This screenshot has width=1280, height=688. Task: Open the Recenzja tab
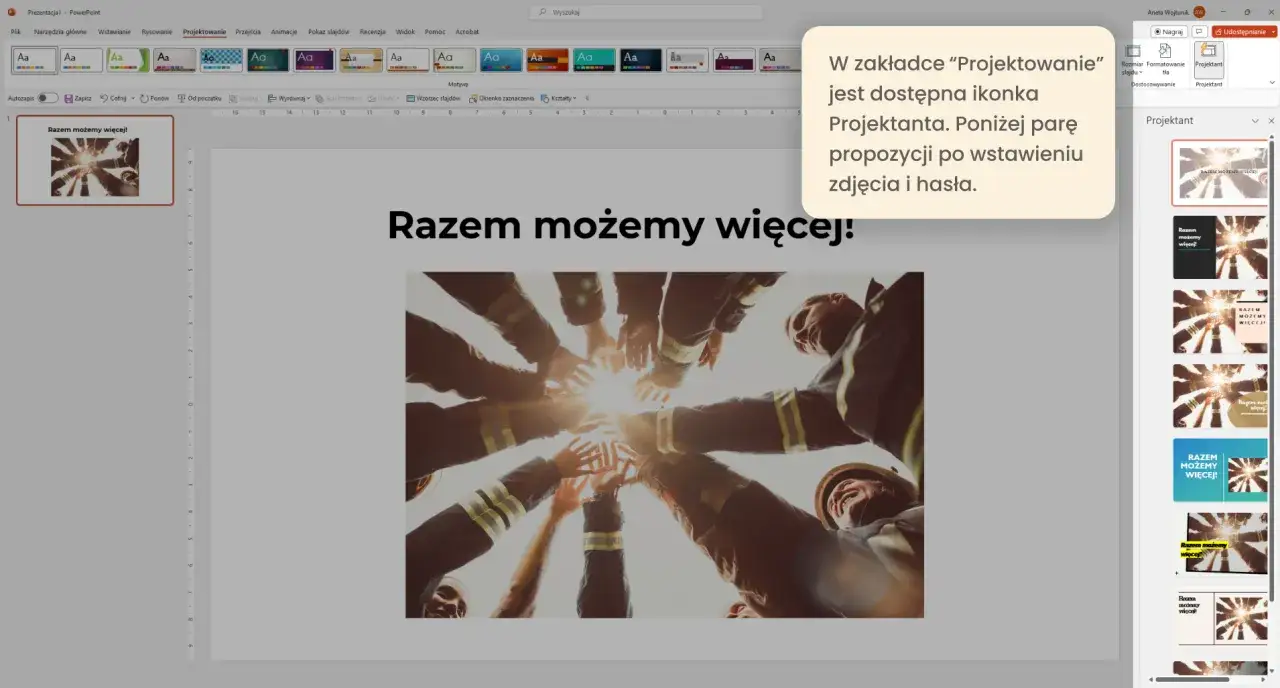point(372,31)
